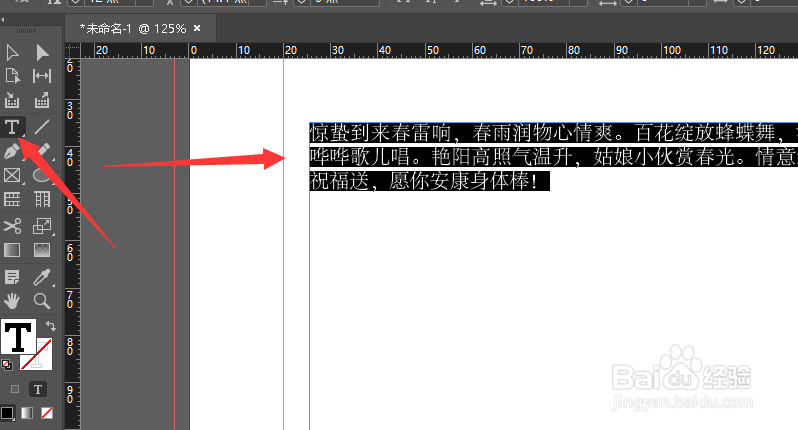The height and width of the screenshot is (430, 798).
Task: Select the Eyedropper tool
Action: pyautogui.click(x=42, y=277)
